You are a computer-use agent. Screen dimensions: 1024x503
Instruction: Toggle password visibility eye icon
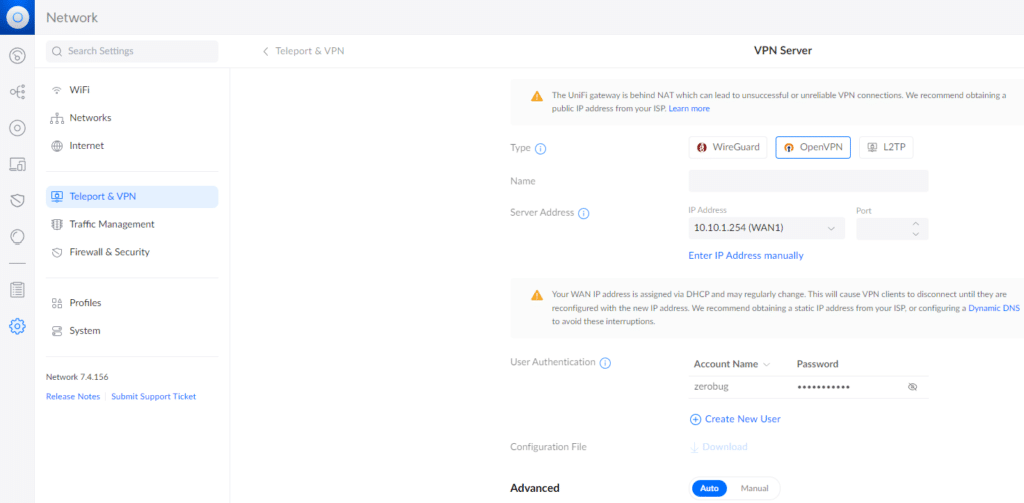(912, 386)
